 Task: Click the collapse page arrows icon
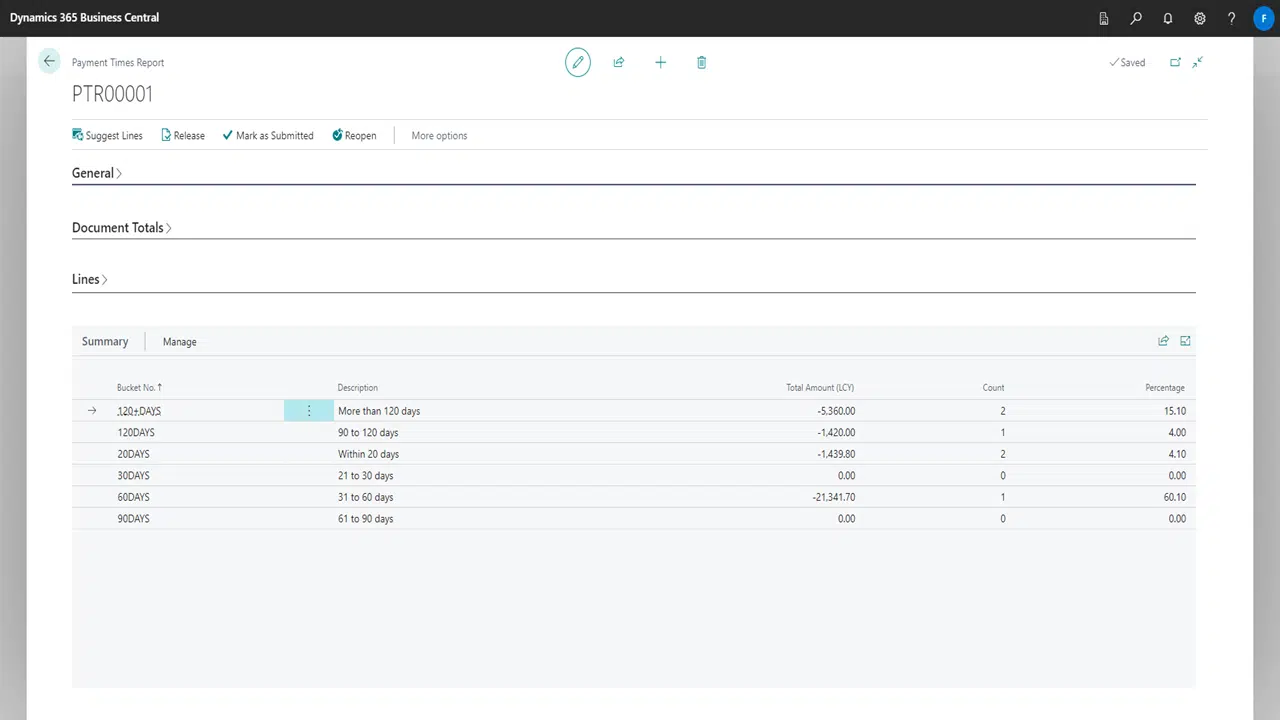pyautogui.click(x=1197, y=62)
